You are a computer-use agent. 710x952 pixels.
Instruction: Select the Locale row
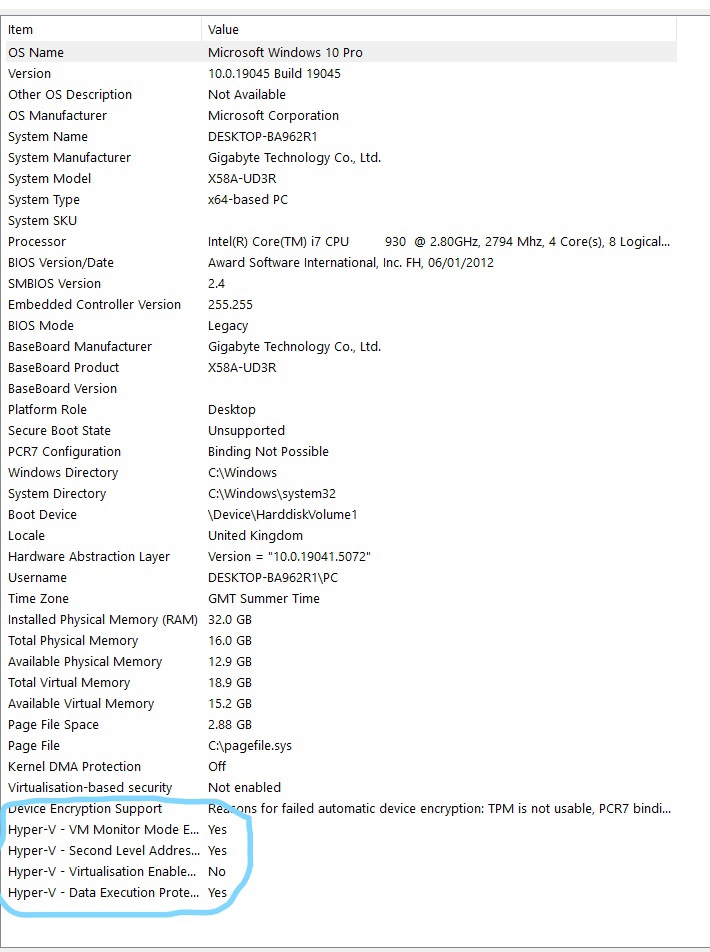tap(341, 536)
